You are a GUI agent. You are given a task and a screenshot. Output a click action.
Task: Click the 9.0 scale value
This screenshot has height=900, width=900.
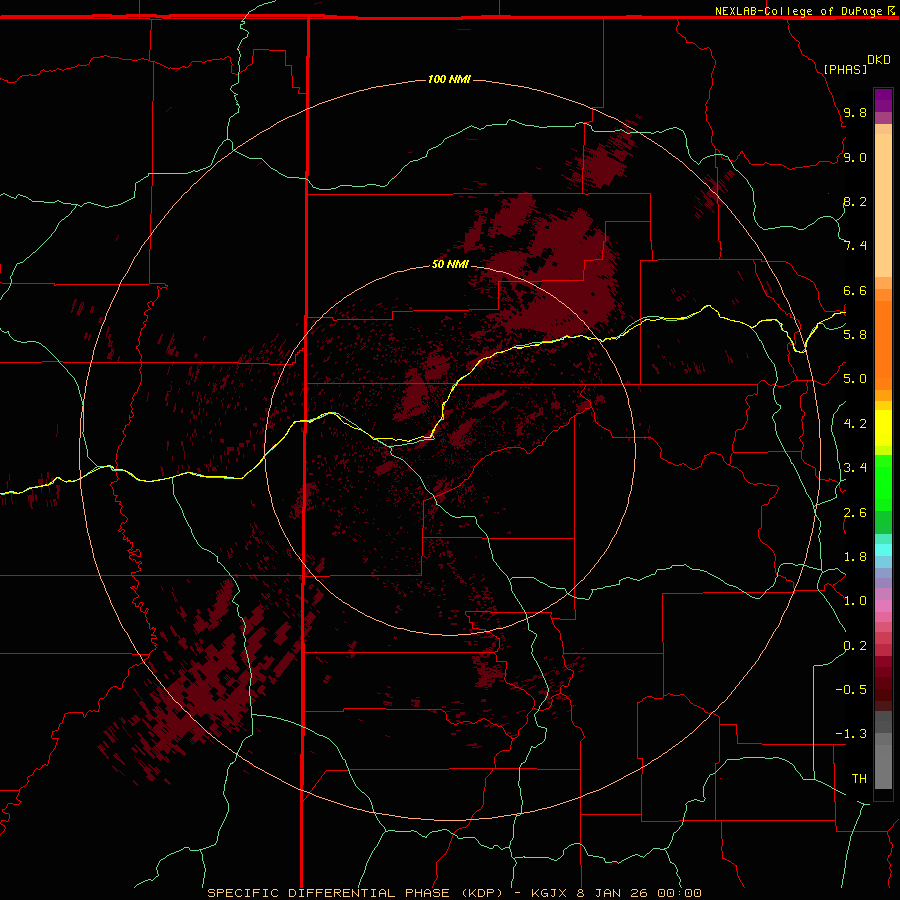855,157
